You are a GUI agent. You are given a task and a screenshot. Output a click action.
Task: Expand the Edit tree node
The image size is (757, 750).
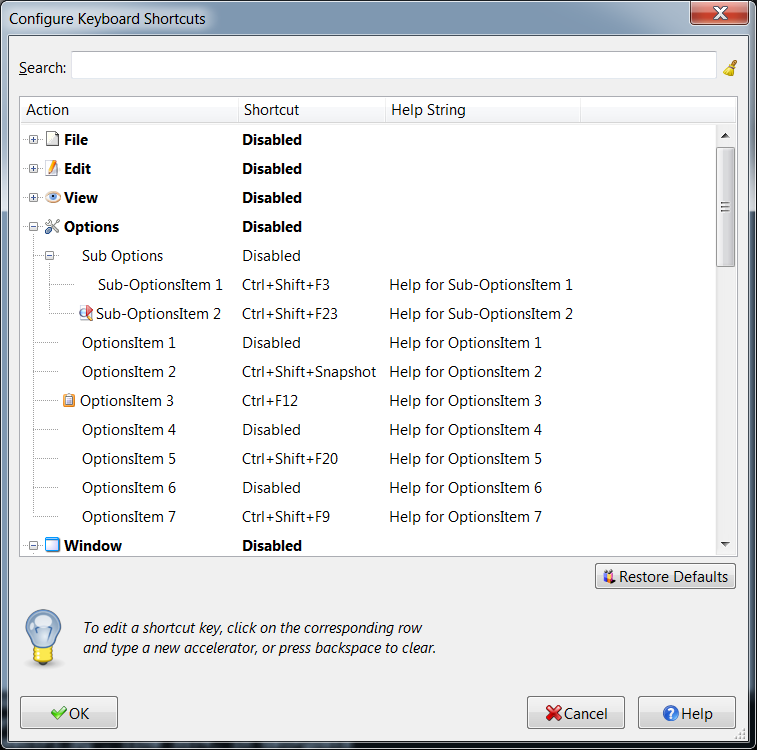pyautogui.click(x=33, y=169)
